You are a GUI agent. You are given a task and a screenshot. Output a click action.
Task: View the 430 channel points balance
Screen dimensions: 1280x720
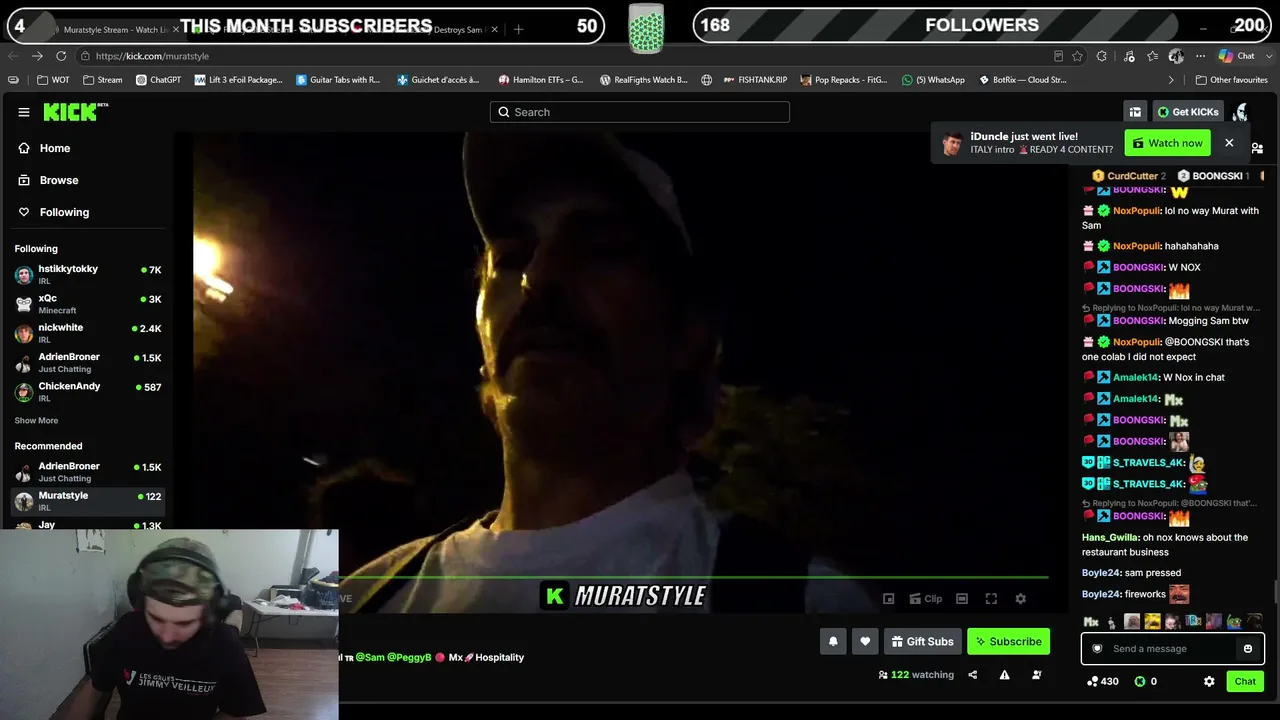[x=1103, y=682]
